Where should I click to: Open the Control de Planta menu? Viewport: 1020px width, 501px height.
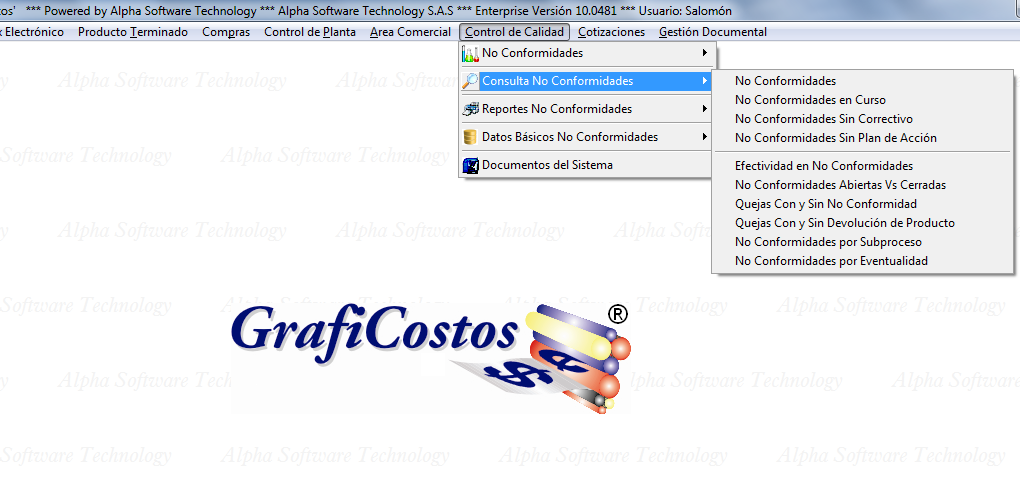coord(310,32)
